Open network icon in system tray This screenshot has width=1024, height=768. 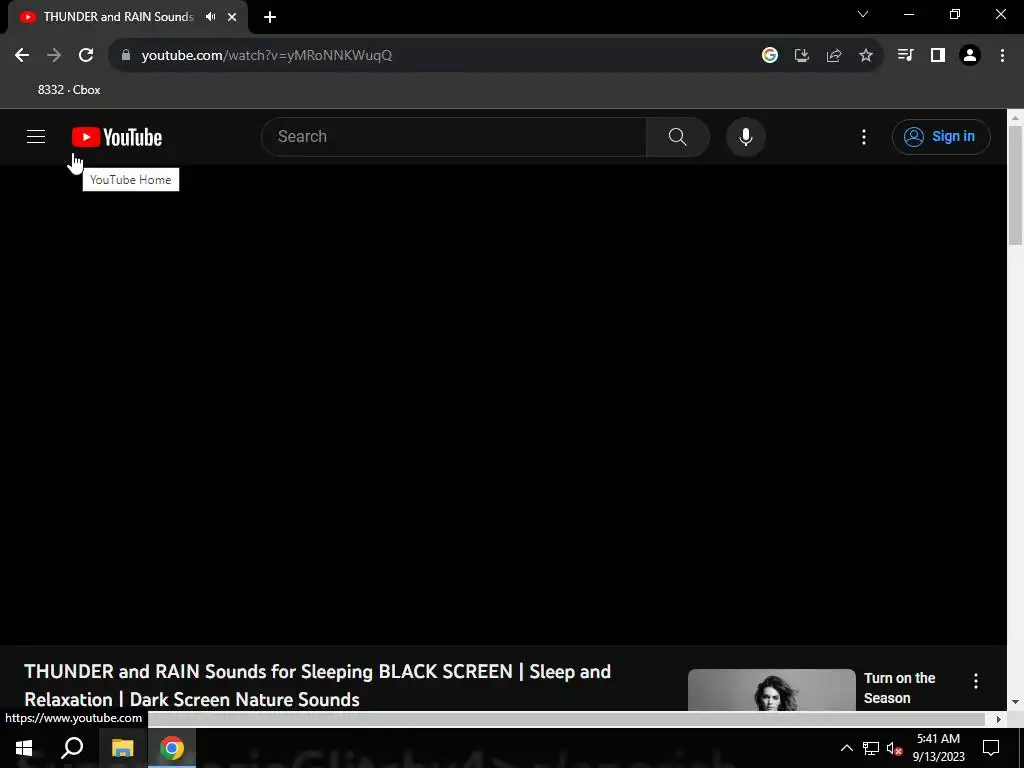[871, 748]
